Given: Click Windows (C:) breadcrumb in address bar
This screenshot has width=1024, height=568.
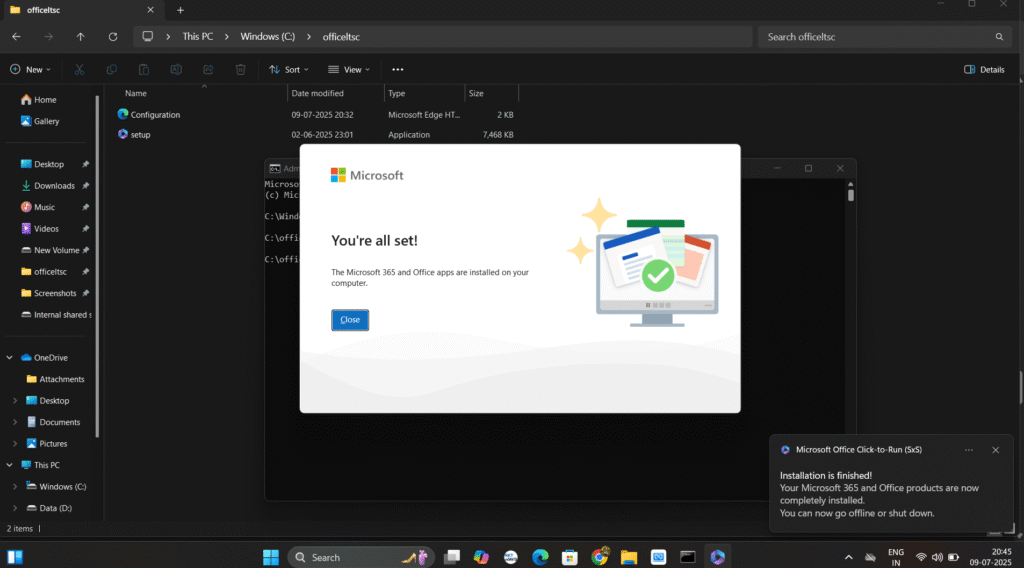Looking at the screenshot, I should (268, 37).
